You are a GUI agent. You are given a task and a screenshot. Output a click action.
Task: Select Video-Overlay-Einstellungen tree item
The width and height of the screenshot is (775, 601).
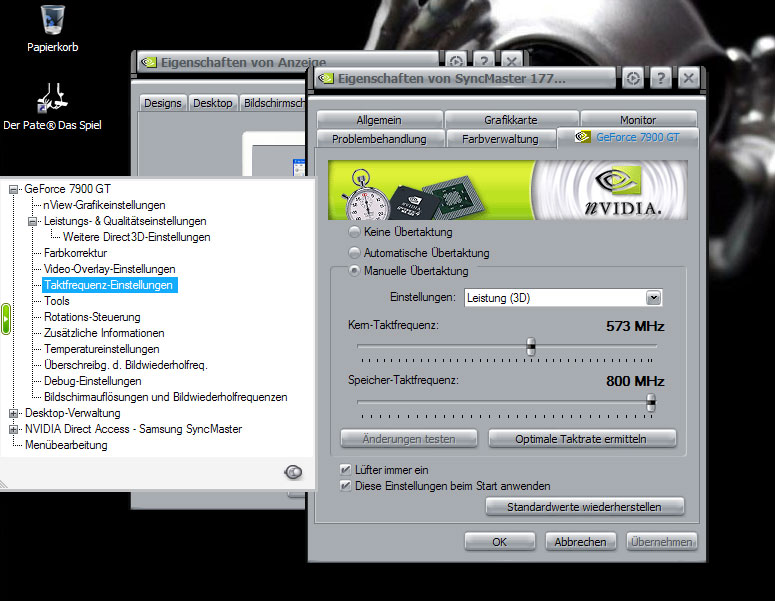(x=110, y=269)
